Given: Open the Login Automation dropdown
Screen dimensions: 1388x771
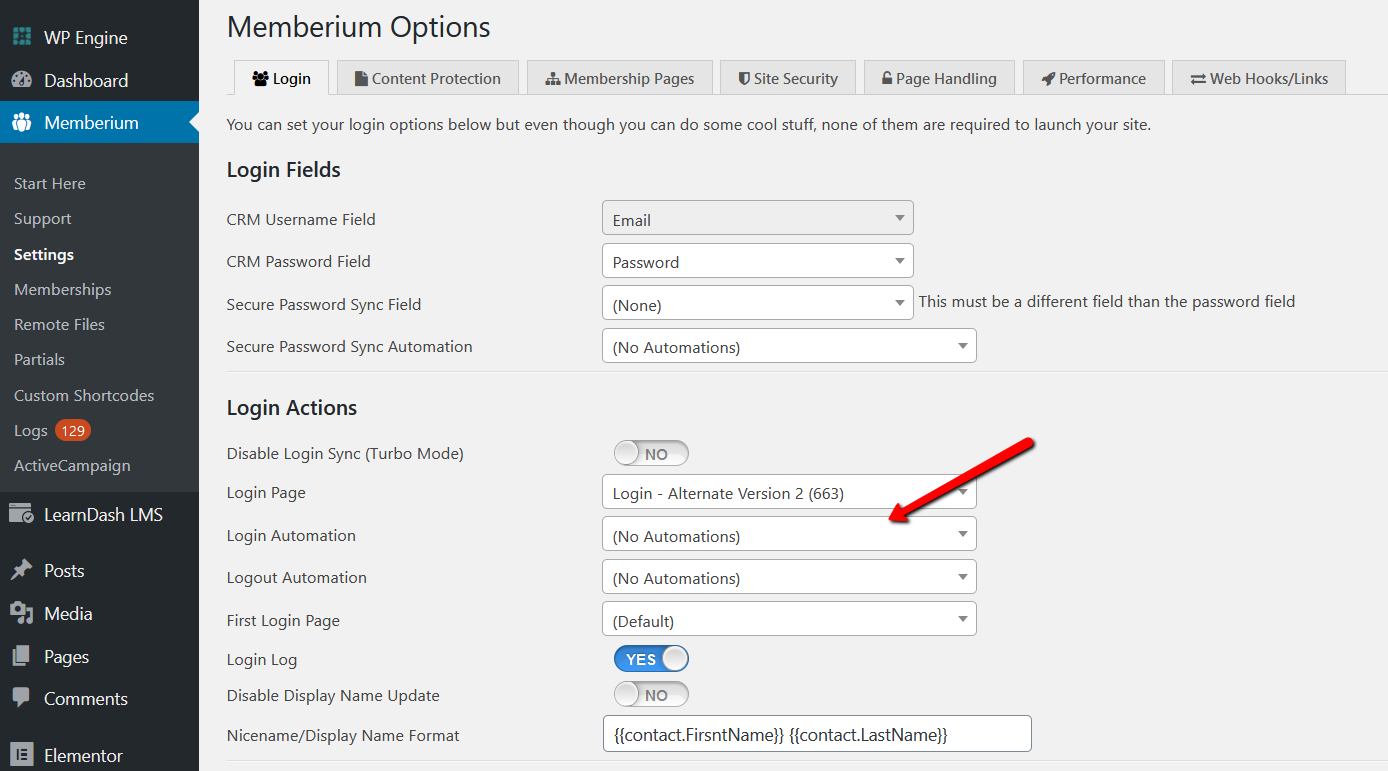Looking at the screenshot, I should tap(789, 535).
